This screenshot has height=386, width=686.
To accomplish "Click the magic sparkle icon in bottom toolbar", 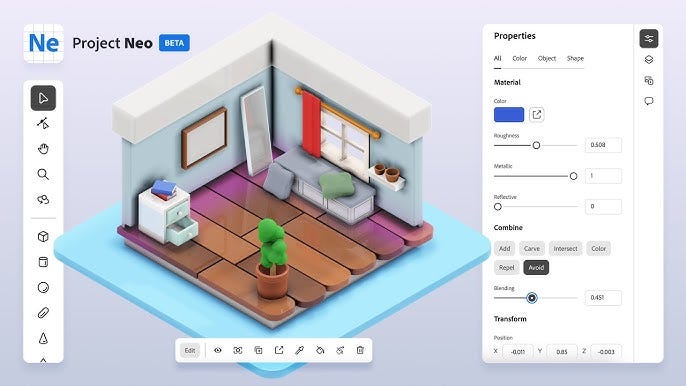I will click(x=340, y=350).
